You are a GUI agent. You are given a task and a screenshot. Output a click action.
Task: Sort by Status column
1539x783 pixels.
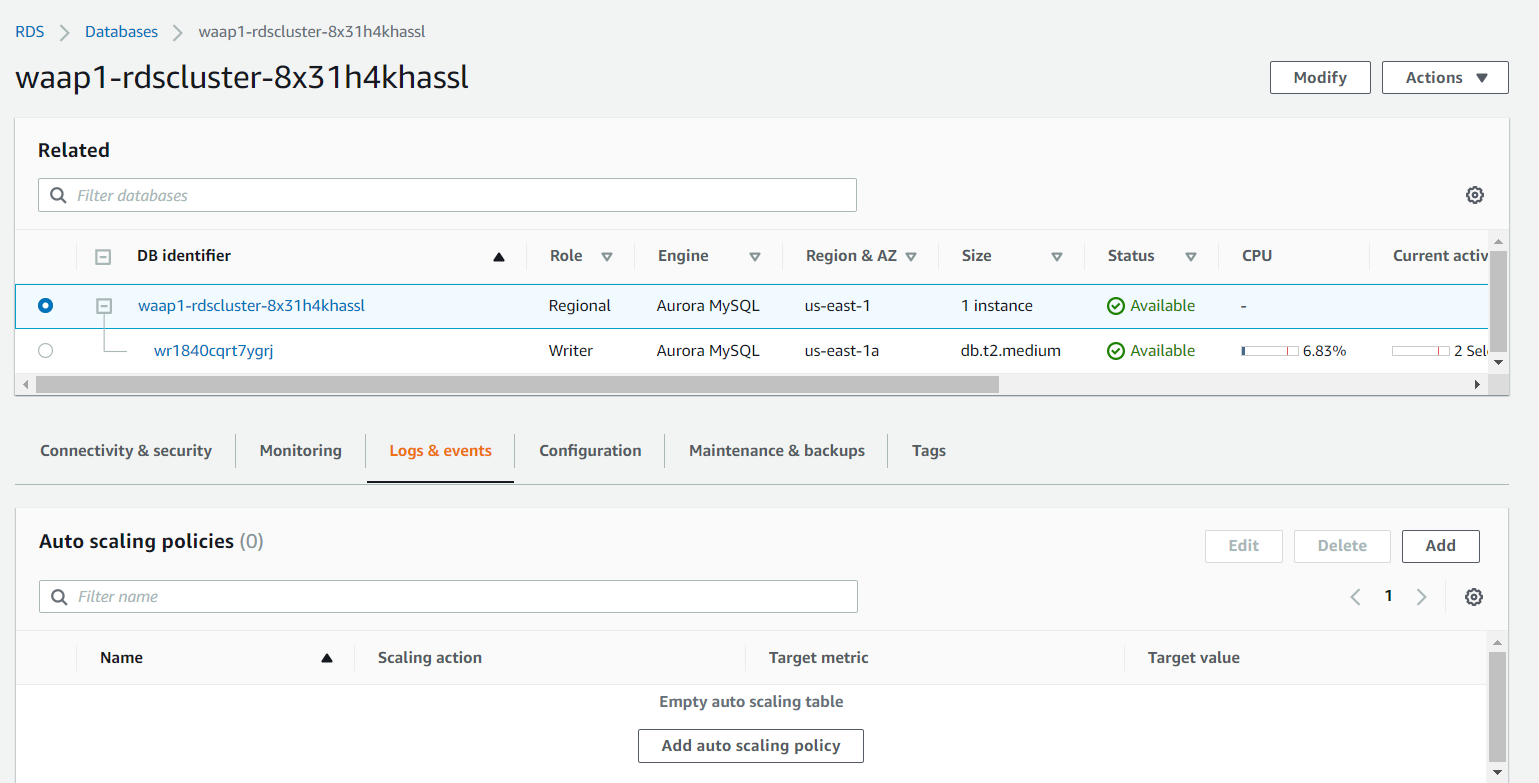pyautogui.click(x=1191, y=257)
